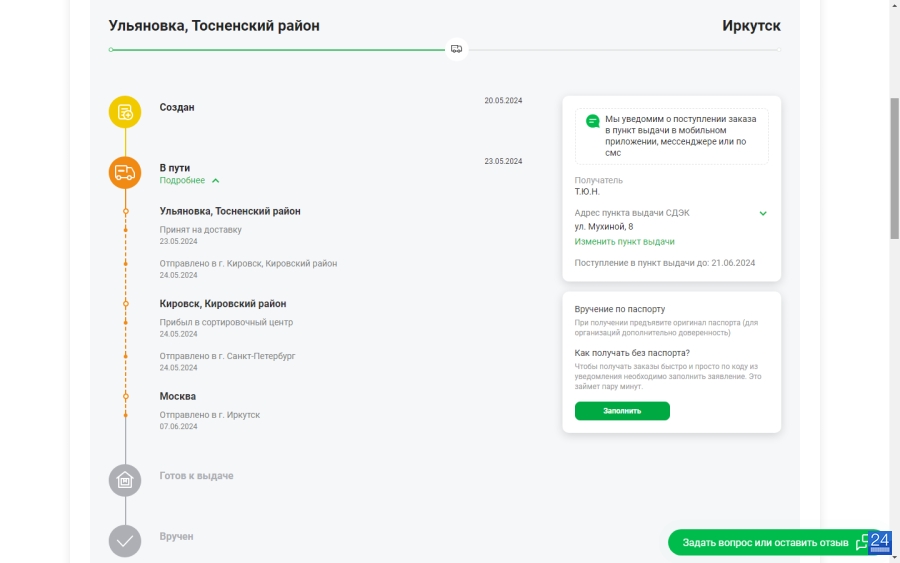Click the Кировск, Кировский район timeline marker

(126, 304)
